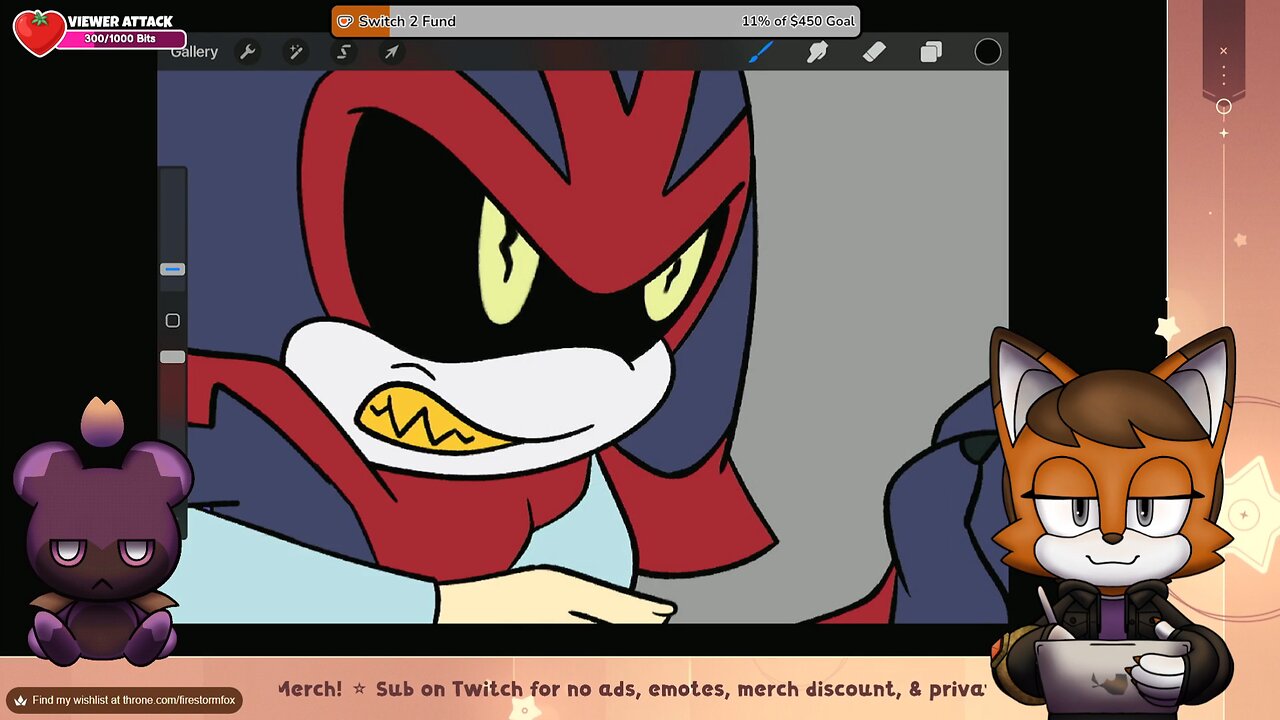Screen dimensions: 1280x720
Task: Open the Actions wrench menu
Action: (247, 52)
